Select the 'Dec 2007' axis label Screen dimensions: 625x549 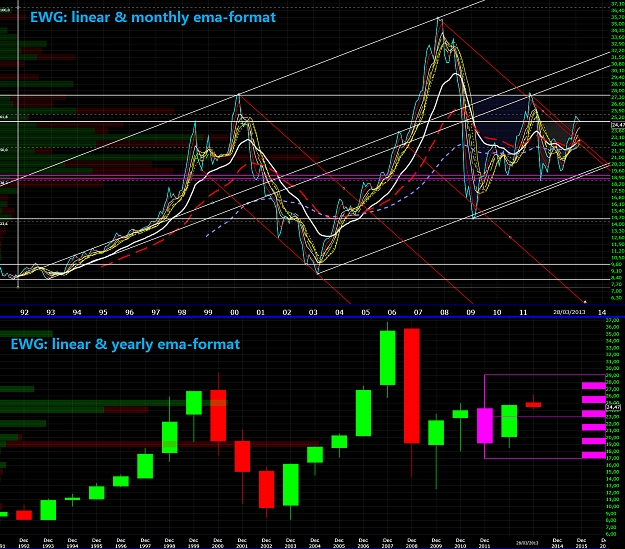(x=387, y=543)
